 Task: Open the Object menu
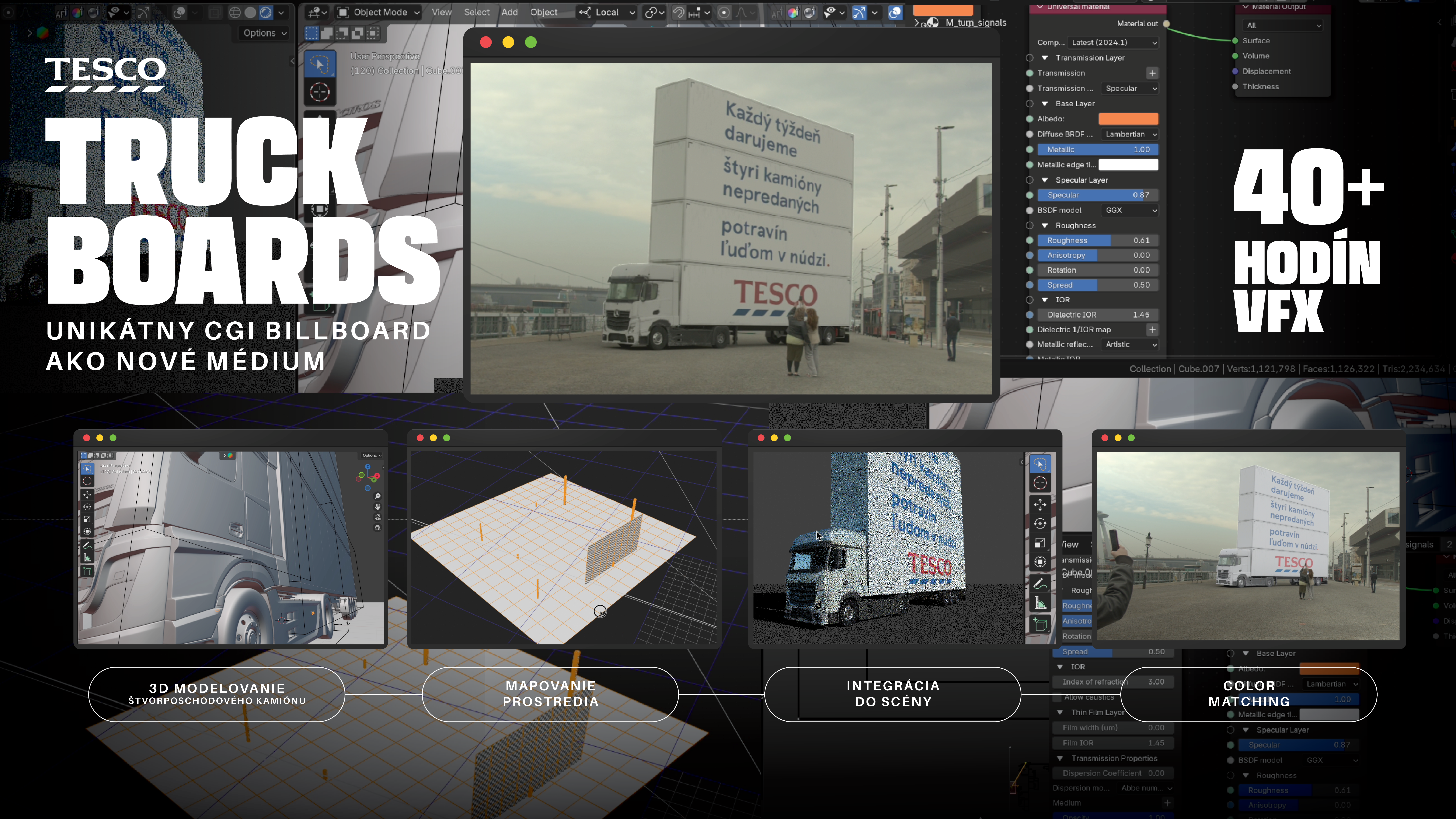[544, 12]
